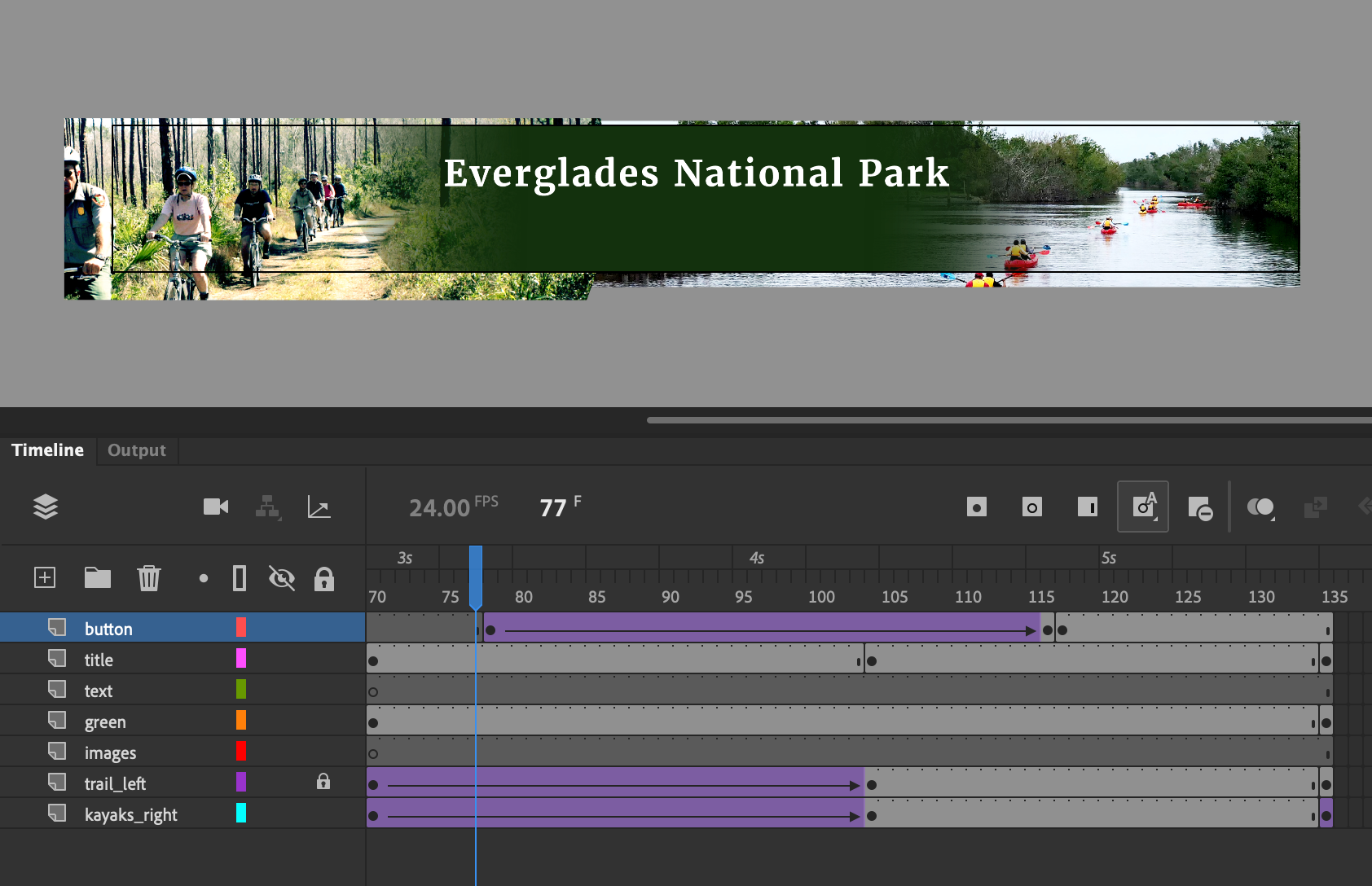Select the button layer
This screenshot has width=1372, height=886.
182,628
